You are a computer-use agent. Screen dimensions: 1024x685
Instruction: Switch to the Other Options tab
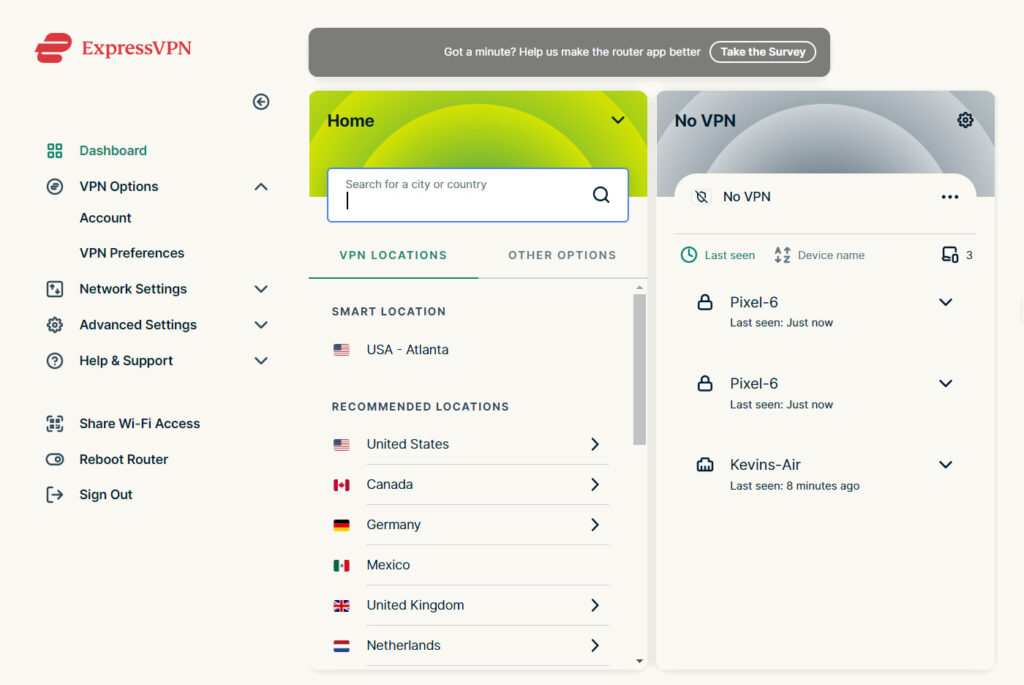[562, 255]
